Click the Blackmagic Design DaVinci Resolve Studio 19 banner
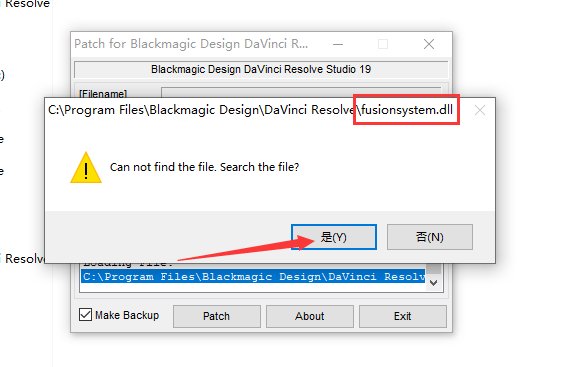 pyautogui.click(x=261, y=69)
